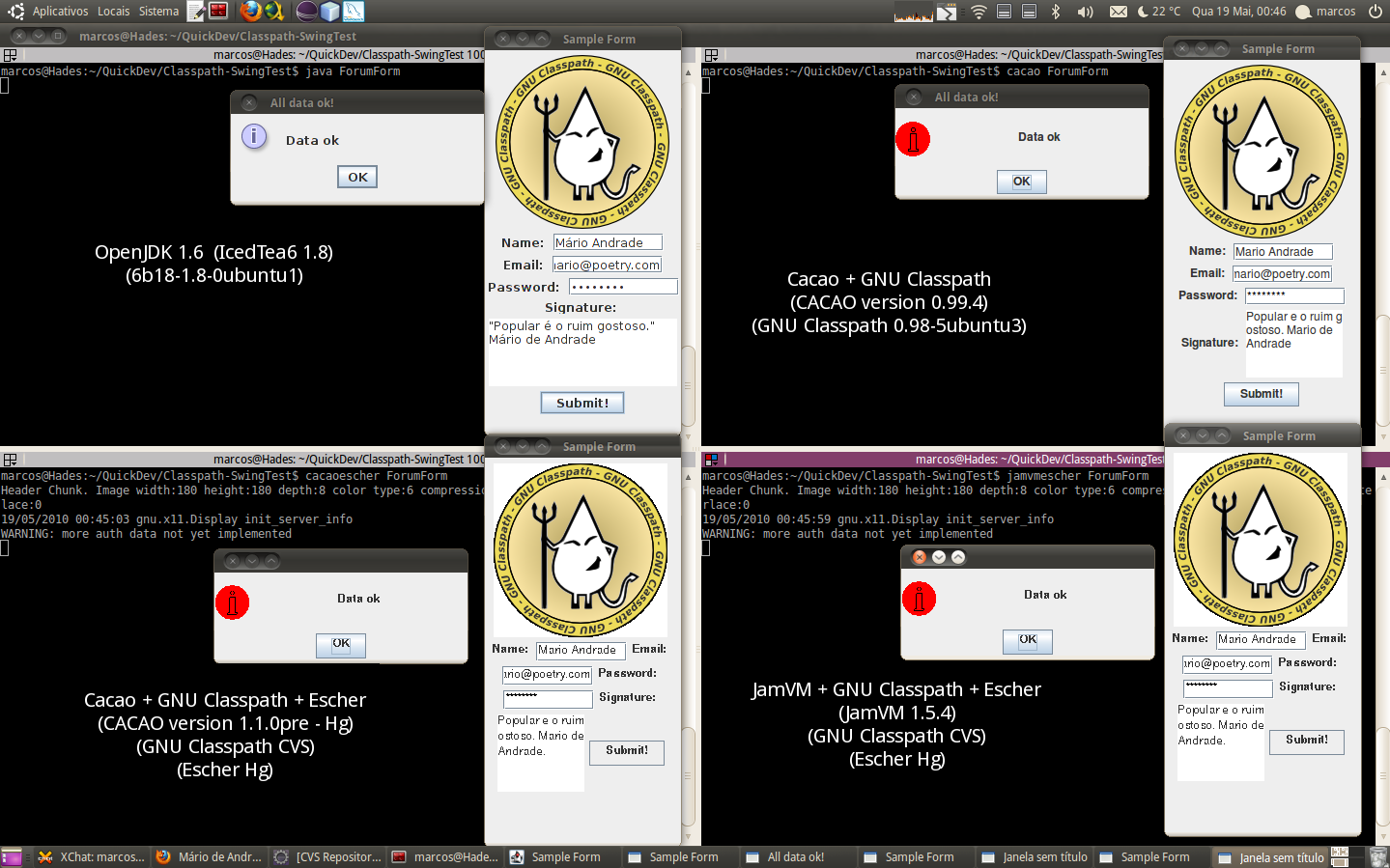Viewport: 1390px width, 868px height.
Task: Launch Firefox from the top panel
Action: coord(250,12)
